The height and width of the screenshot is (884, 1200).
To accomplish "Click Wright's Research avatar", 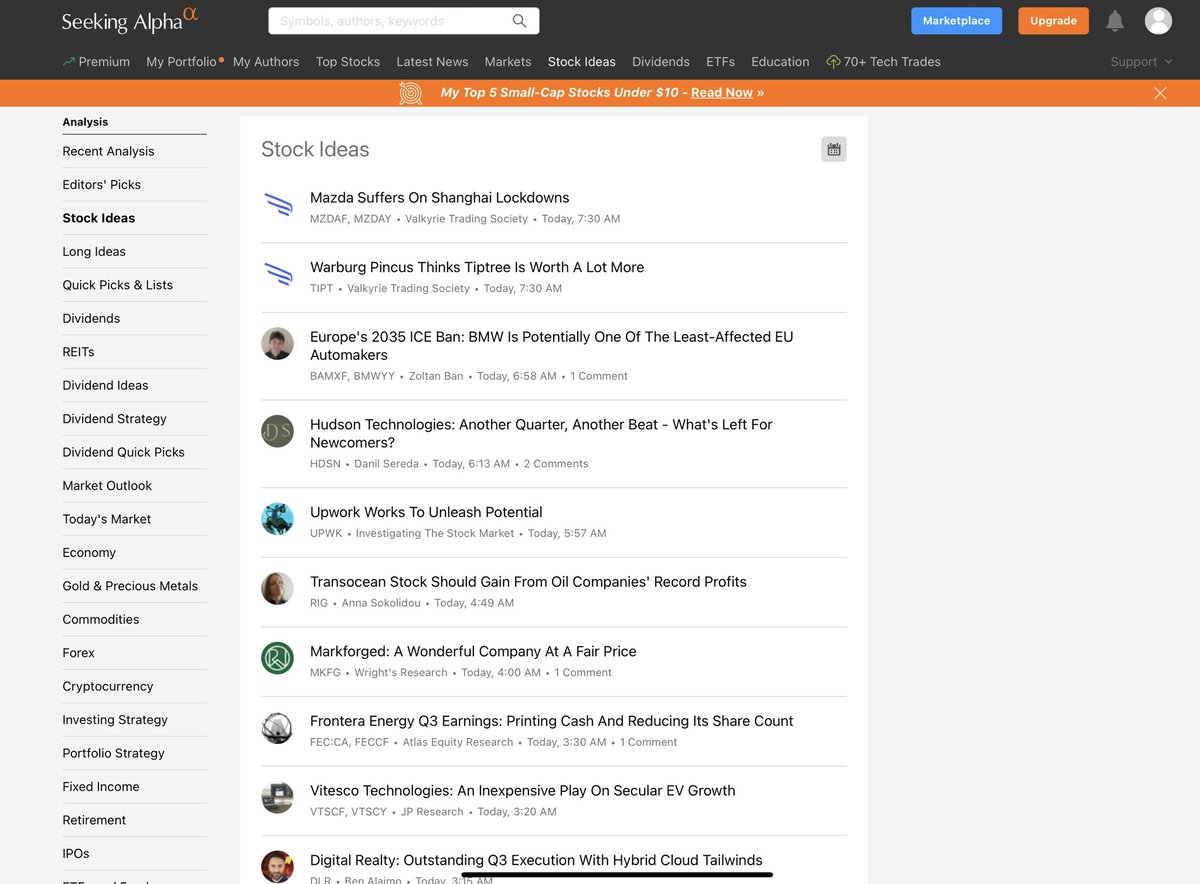I will click(278, 658).
